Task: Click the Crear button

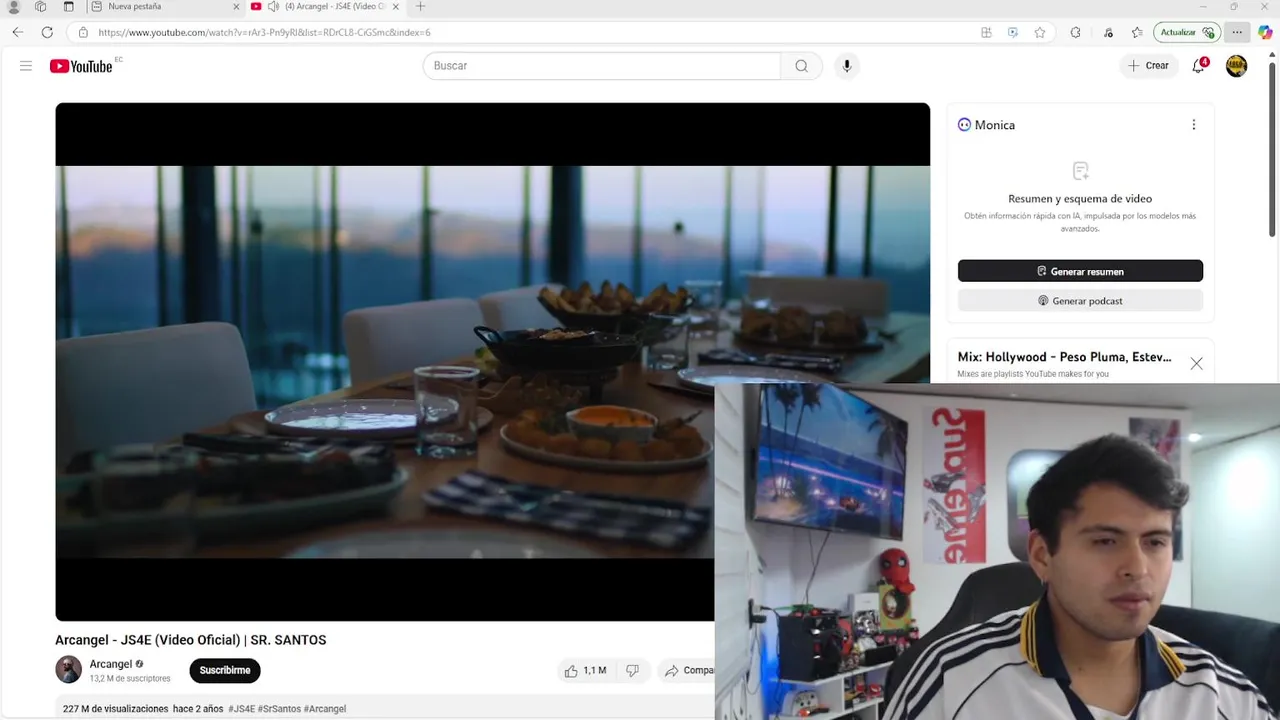Action: click(x=1148, y=66)
